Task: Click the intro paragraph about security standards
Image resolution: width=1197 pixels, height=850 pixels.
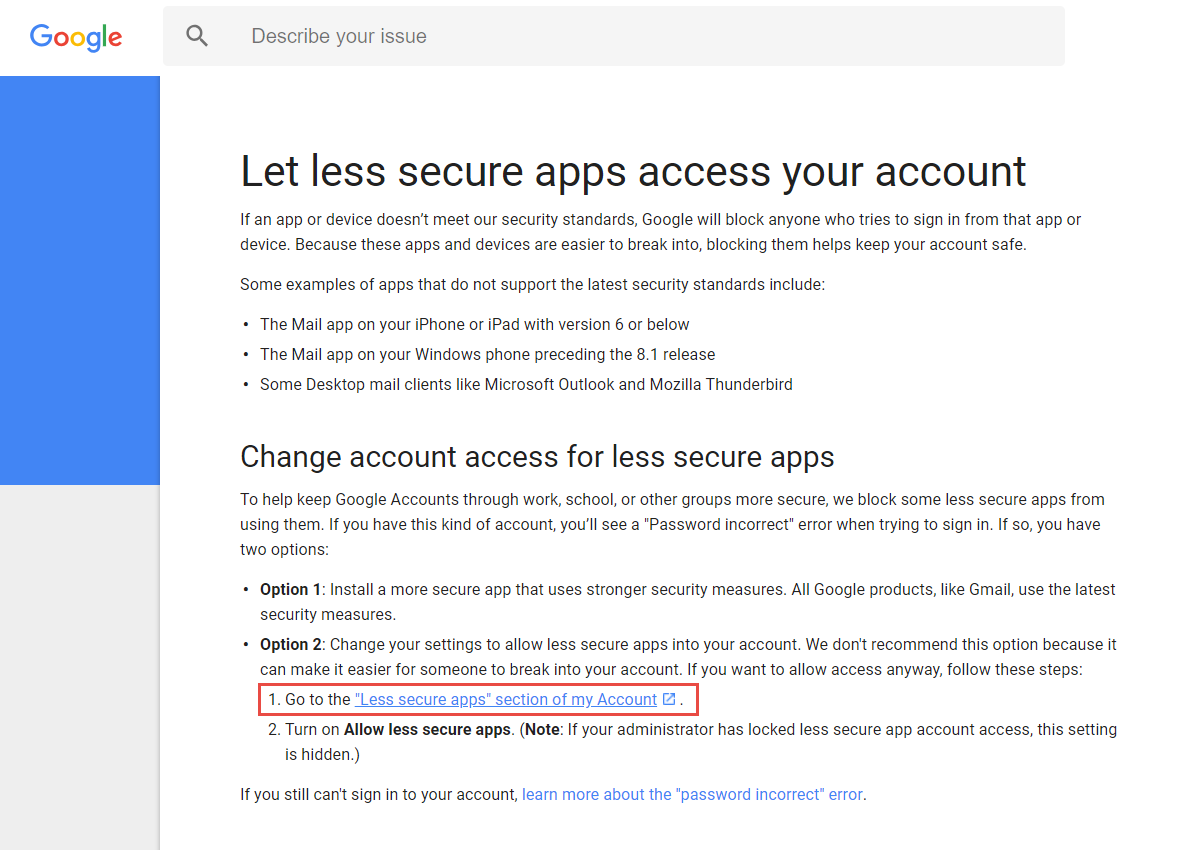Action: tap(660, 232)
